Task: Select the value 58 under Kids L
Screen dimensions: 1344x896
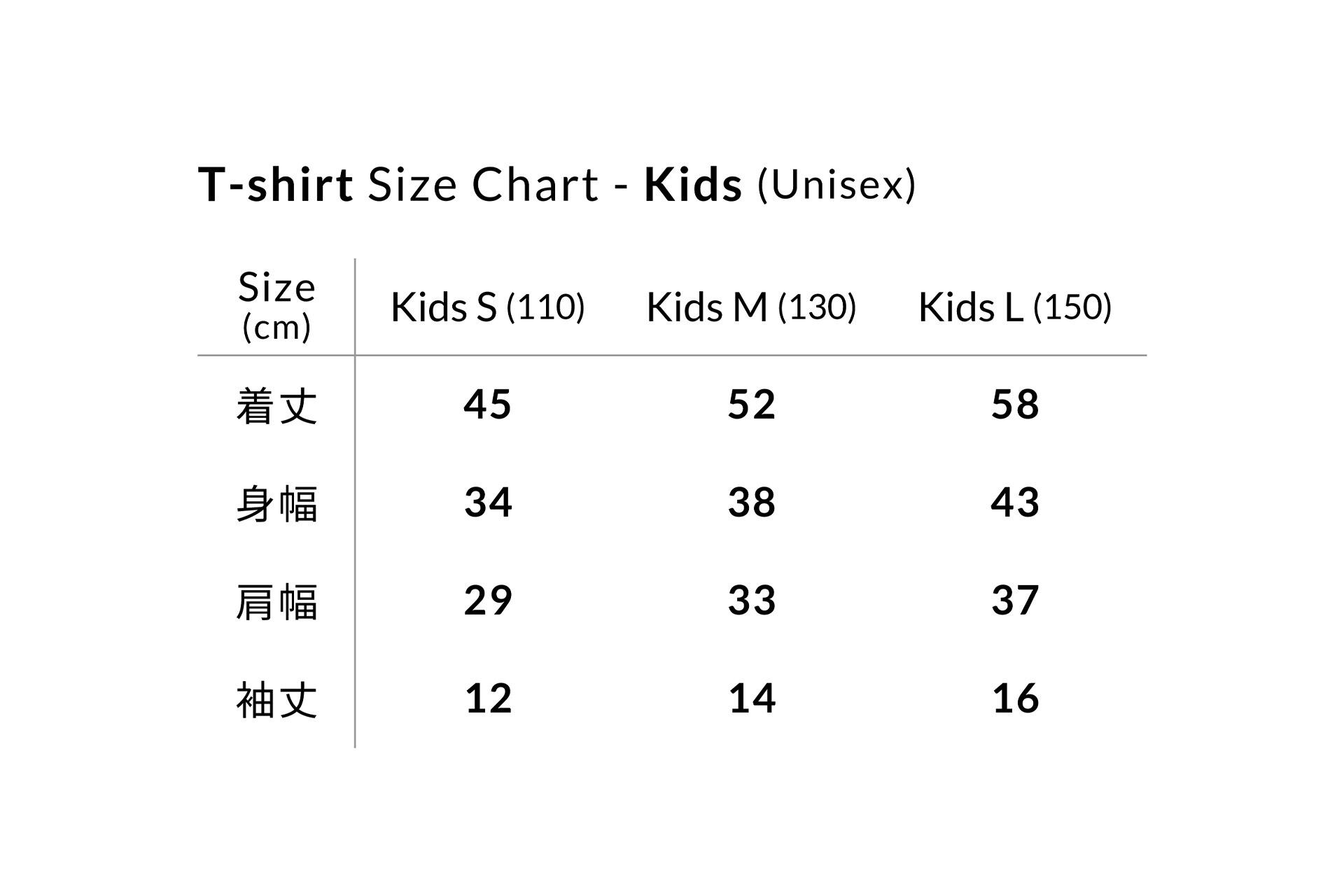Action: tap(1015, 405)
